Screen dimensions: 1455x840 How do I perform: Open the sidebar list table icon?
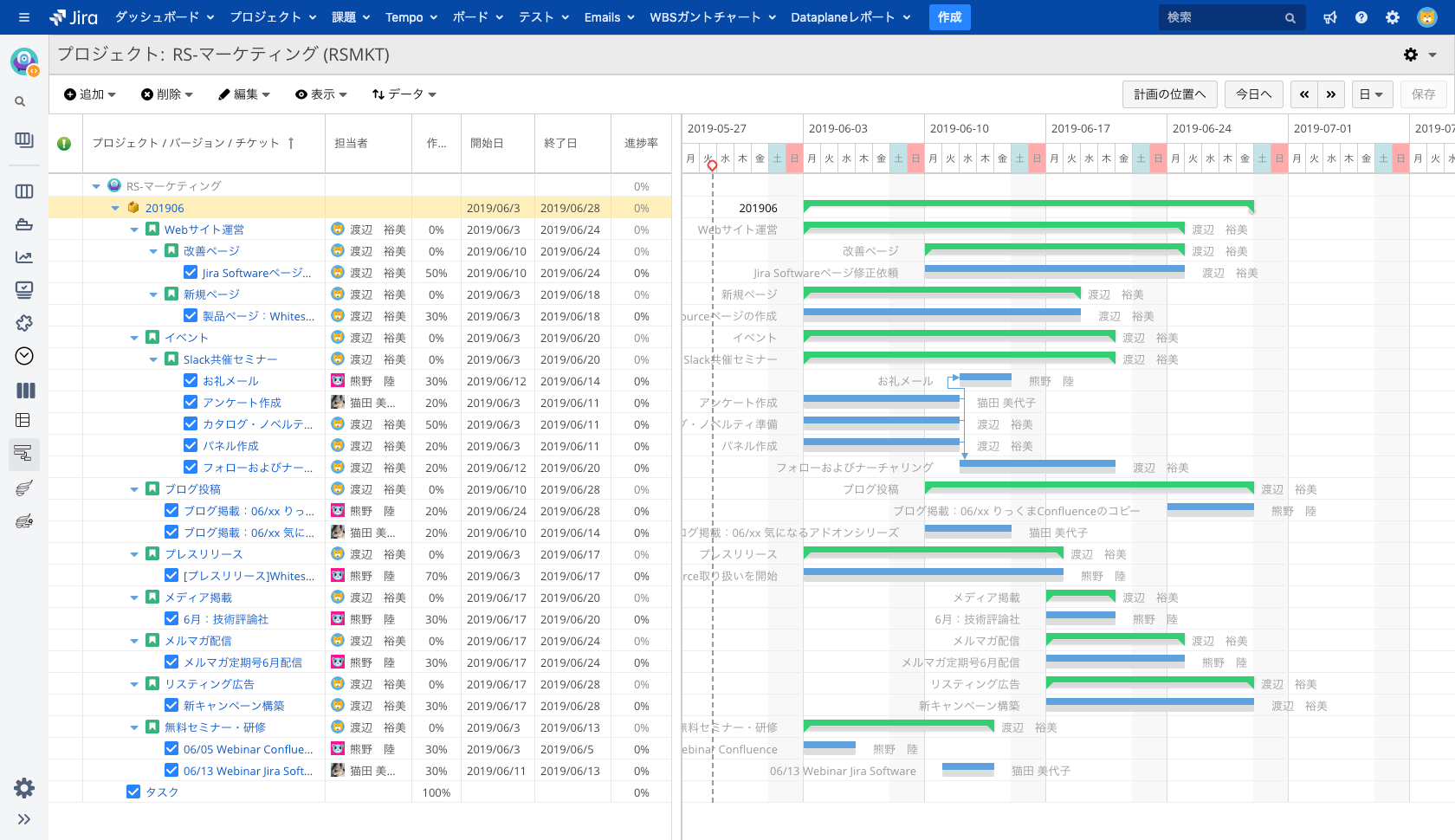click(23, 421)
